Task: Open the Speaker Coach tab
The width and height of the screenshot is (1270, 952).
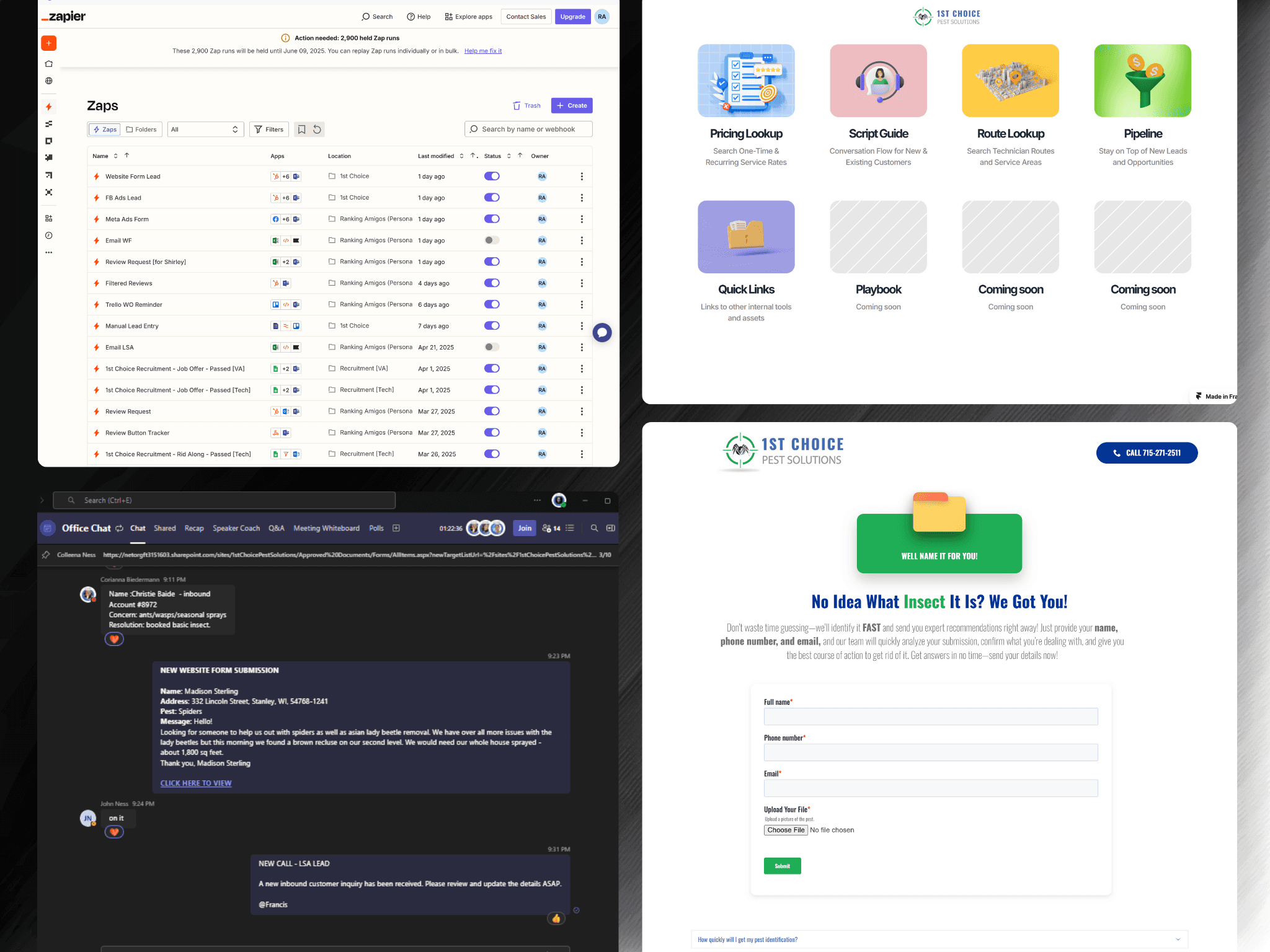Action: tap(236, 528)
